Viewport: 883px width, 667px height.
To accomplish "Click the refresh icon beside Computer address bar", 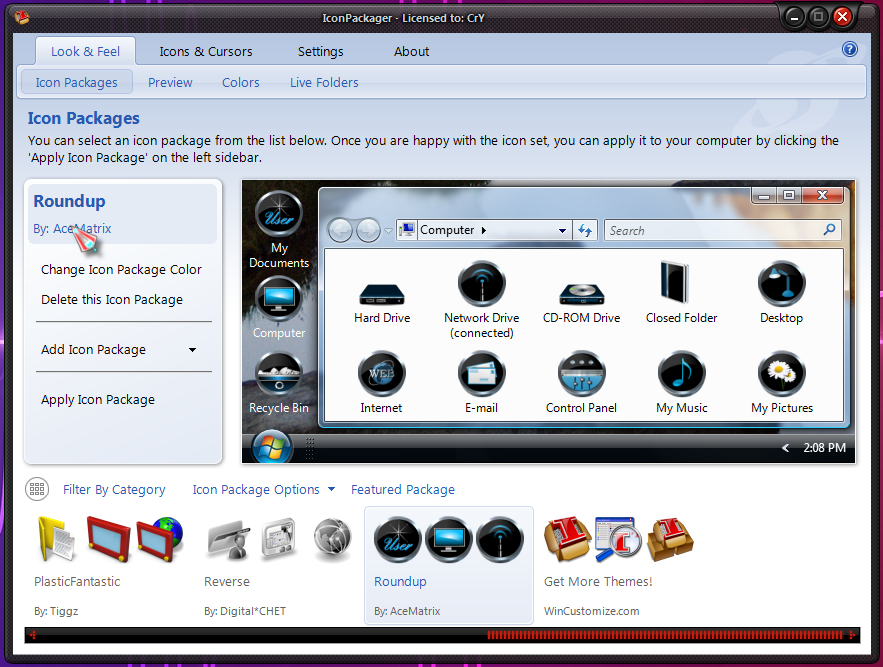I will tap(585, 230).
